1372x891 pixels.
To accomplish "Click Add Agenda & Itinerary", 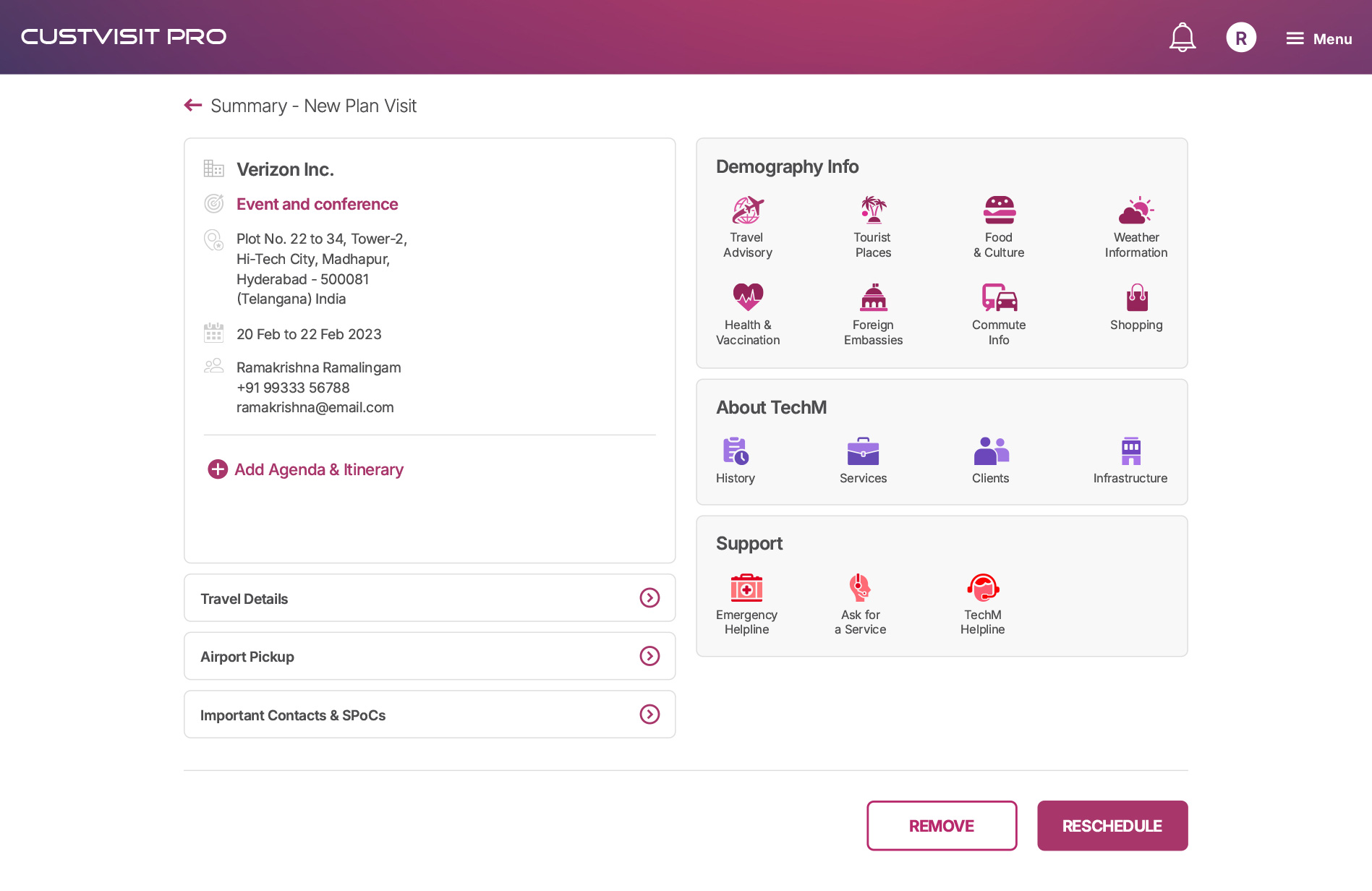I will click(x=305, y=469).
